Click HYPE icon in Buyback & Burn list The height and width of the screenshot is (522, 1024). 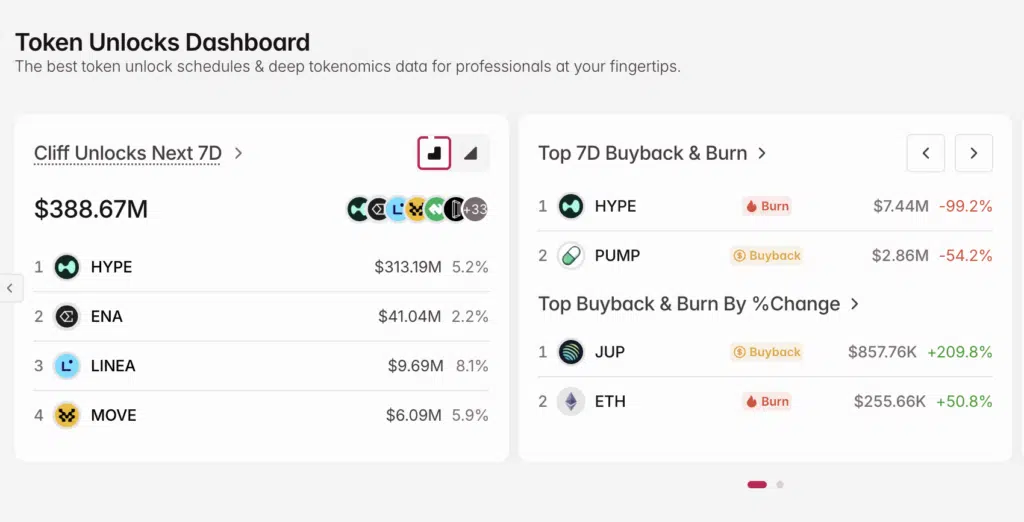571,206
